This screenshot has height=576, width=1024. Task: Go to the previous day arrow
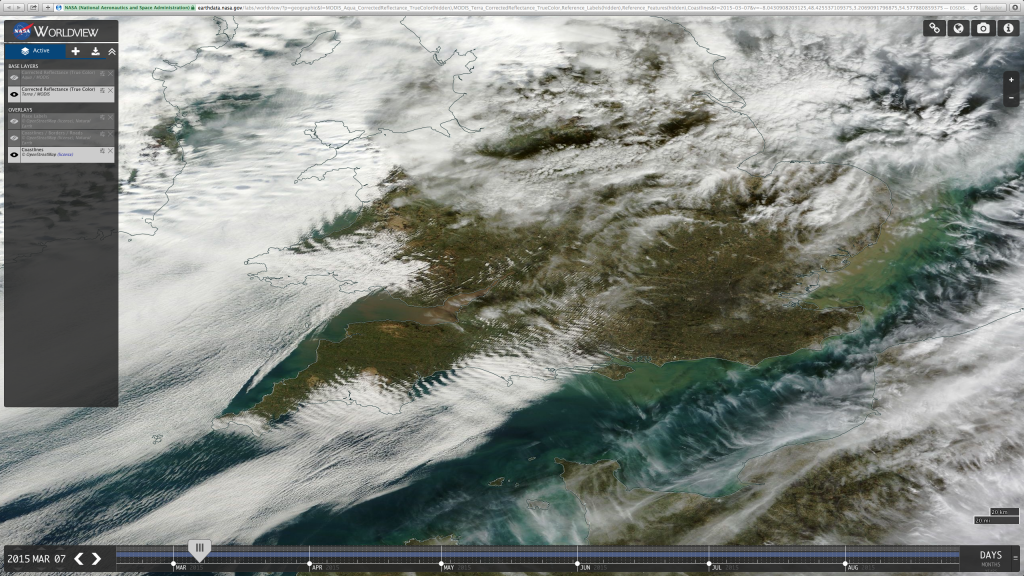[79, 558]
